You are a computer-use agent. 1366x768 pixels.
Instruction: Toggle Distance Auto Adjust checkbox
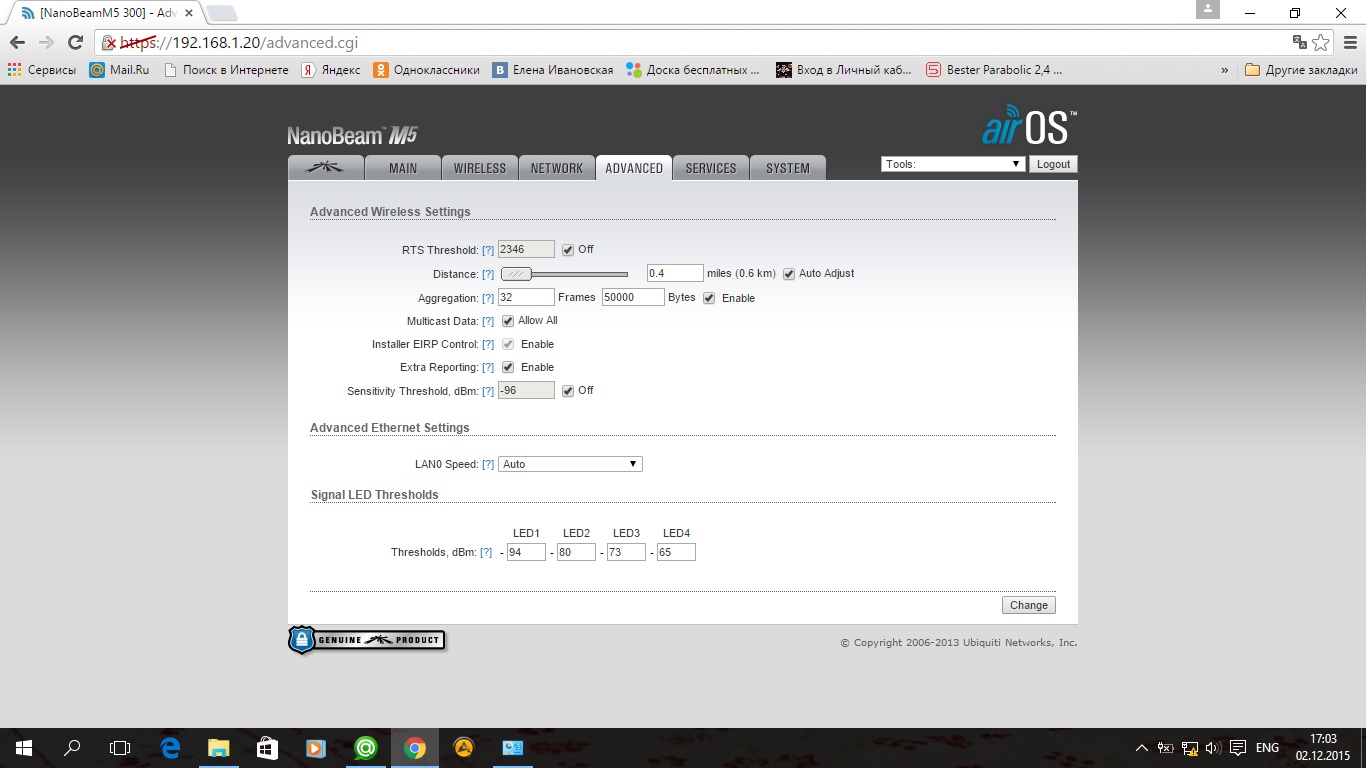pyautogui.click(x=789, y=274)
